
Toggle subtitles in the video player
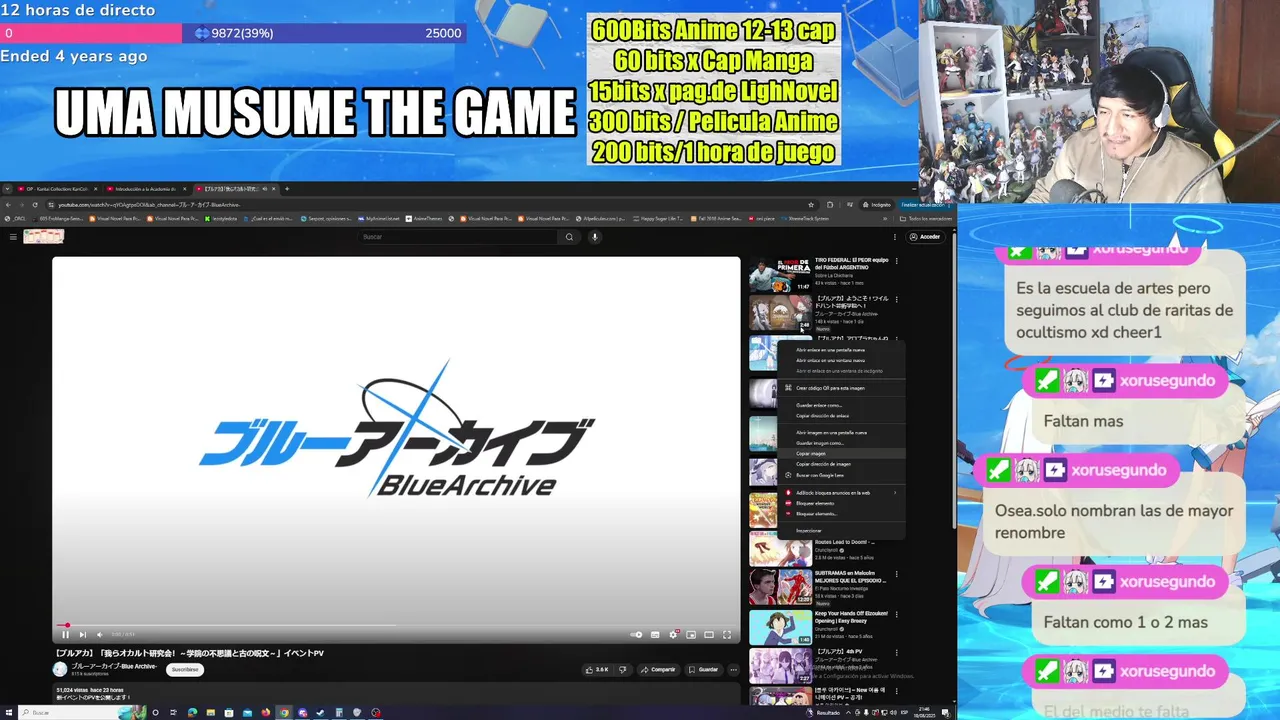pos(655,634)
